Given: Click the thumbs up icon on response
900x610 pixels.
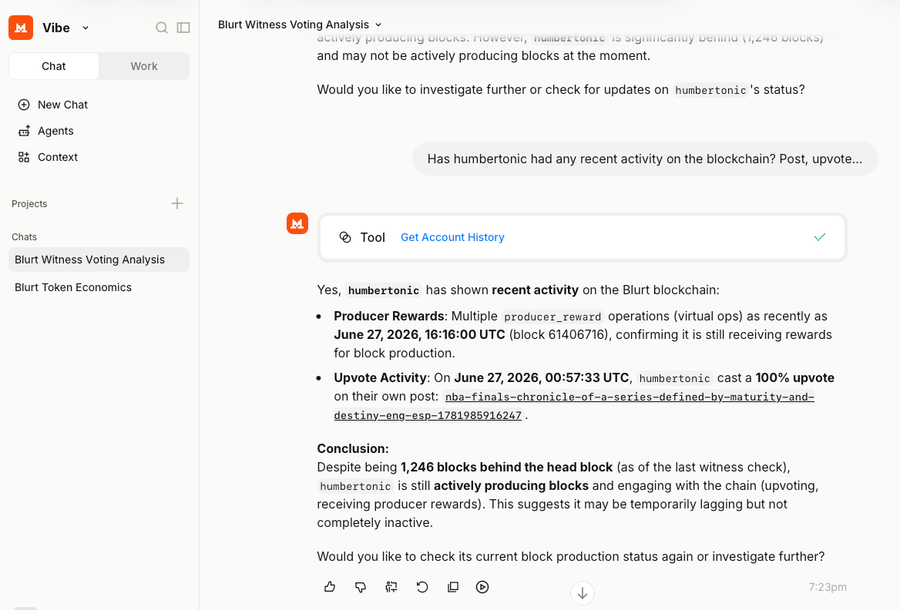Looking at the screenshot, I should [329, 586].
